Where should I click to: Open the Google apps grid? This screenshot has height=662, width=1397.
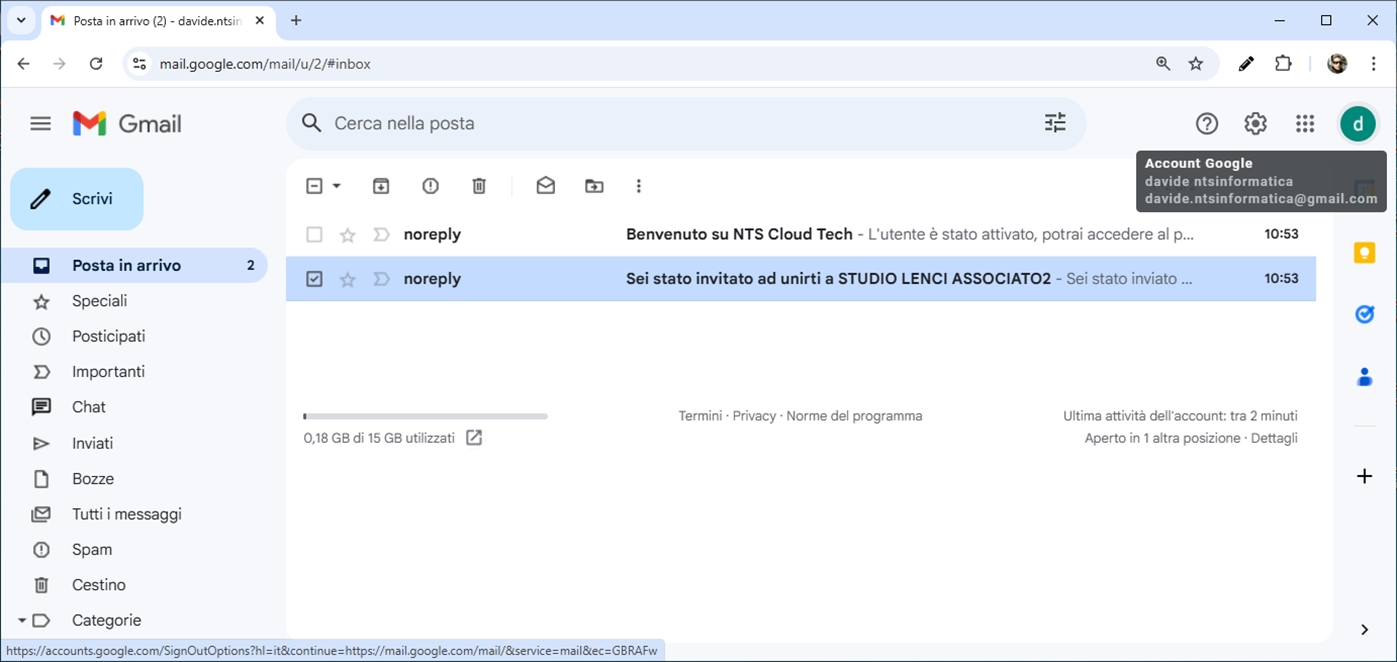[1304, 124]
